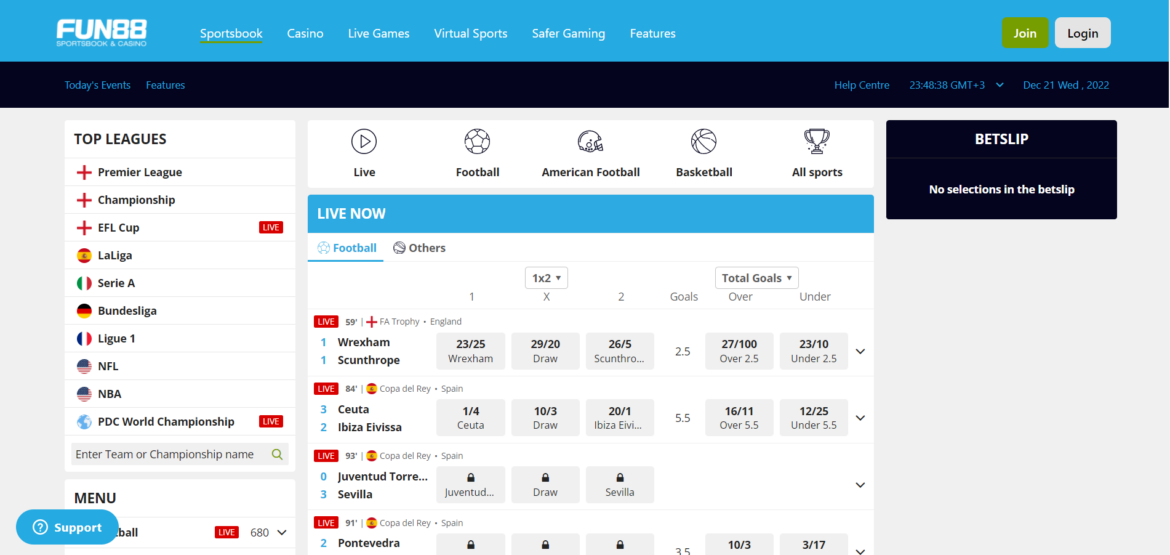Screen dimensions: 1170x555
Task: Bet on Wrexham at 23/25
Action: (471, 351)
